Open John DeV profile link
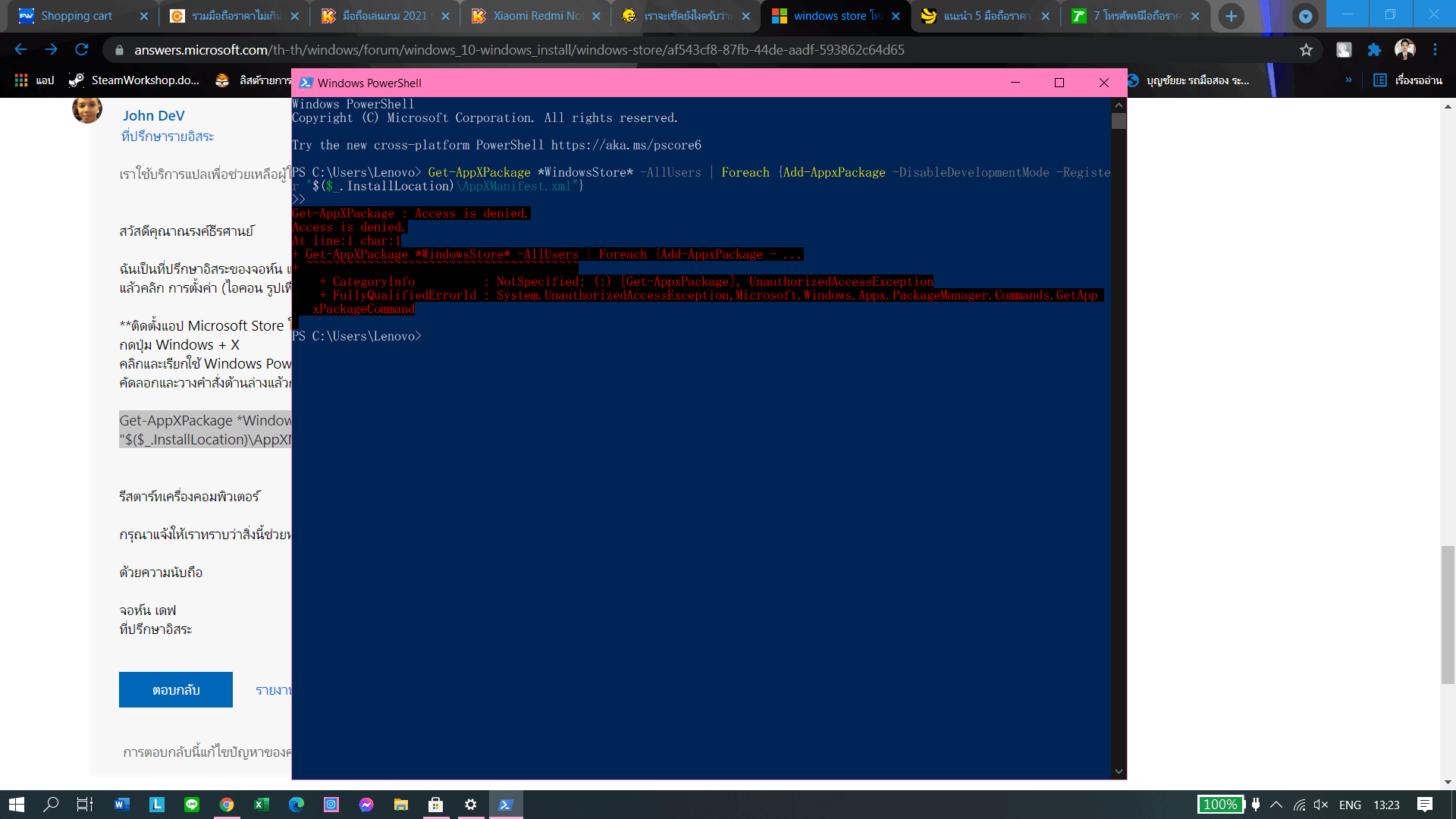Viewport: 1456px width, 819px height. pyautogui.click(x=153, y=115)
